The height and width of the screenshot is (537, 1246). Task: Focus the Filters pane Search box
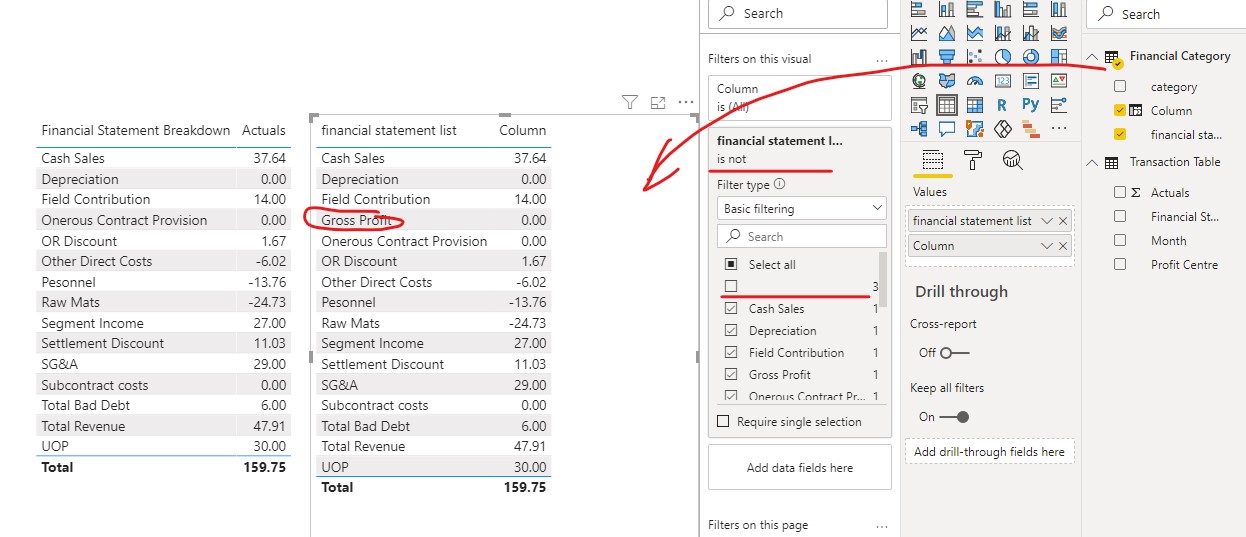[x=797, y=13]
